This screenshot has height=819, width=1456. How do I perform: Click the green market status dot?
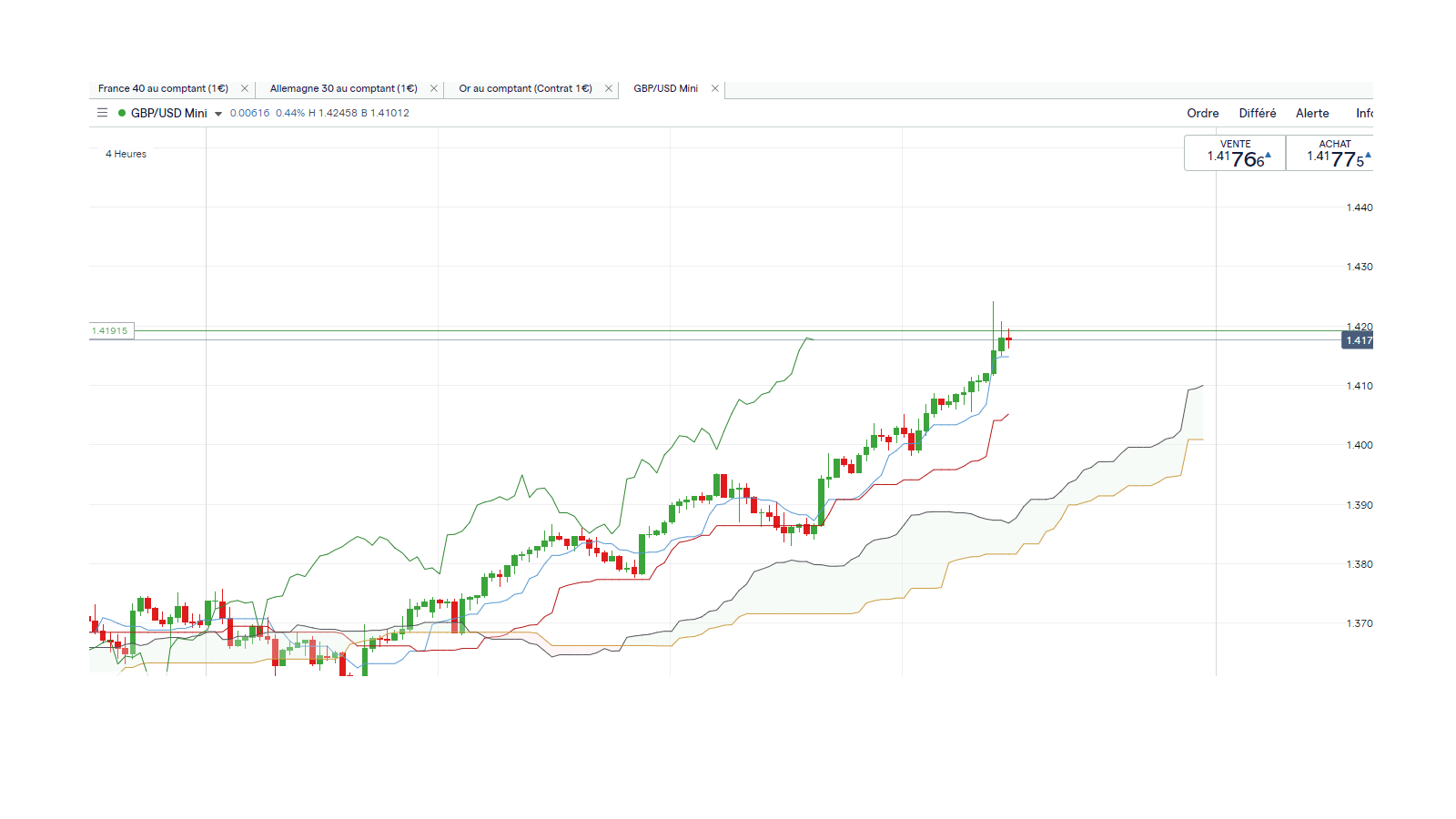click(122, 113)
